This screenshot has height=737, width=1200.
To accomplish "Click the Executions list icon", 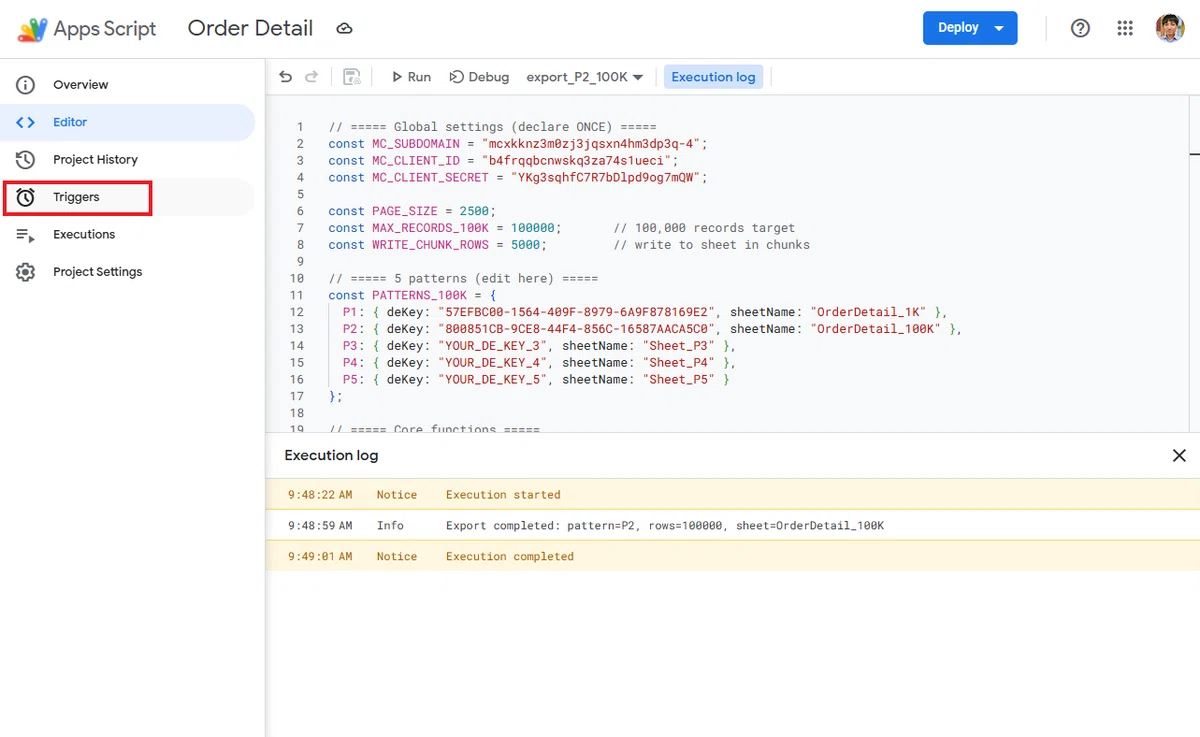I will pos(26,235).
